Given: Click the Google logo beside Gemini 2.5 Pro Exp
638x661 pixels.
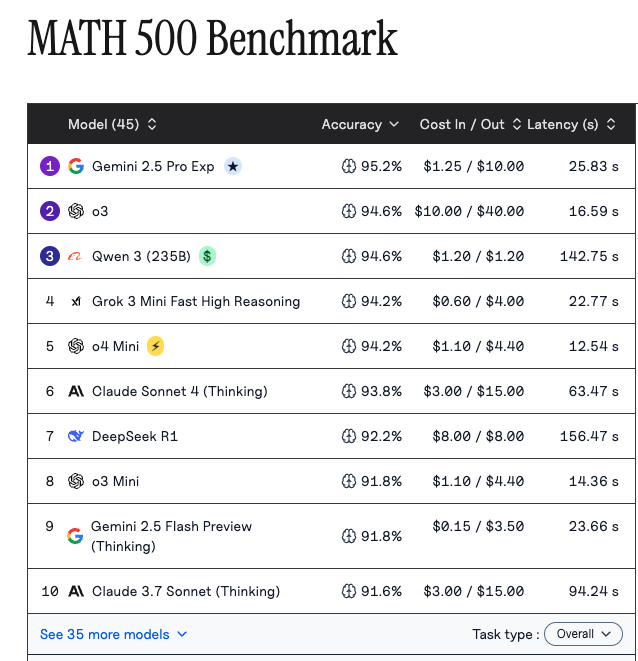Looking at the screenshot, I should [76, 166].
